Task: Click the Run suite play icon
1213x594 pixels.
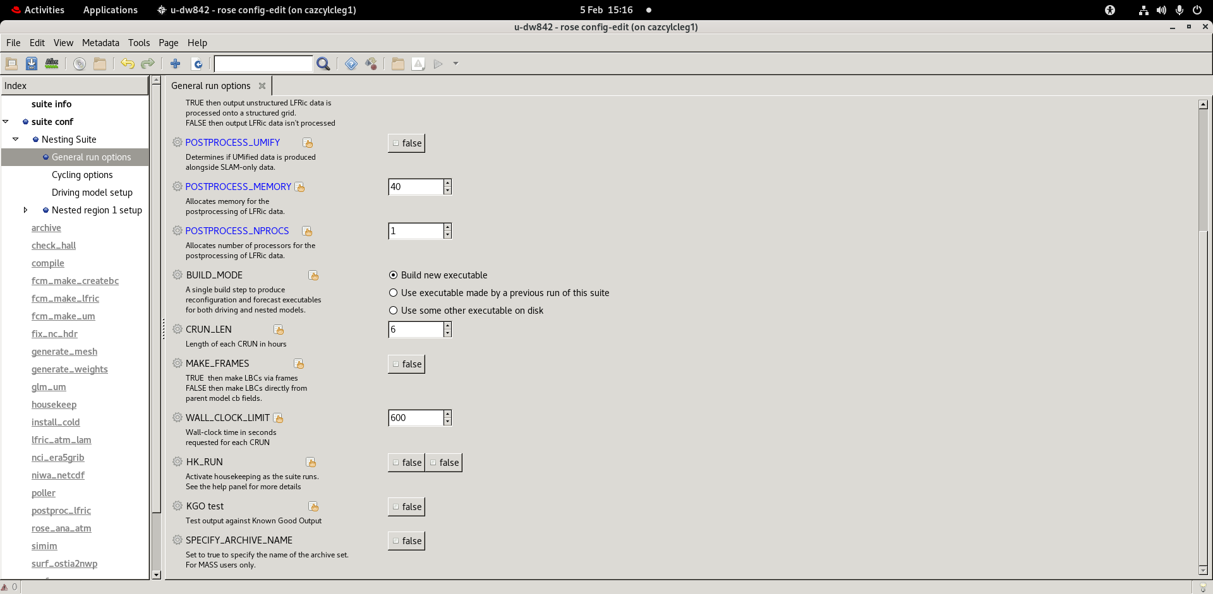Action: point(438,64)
